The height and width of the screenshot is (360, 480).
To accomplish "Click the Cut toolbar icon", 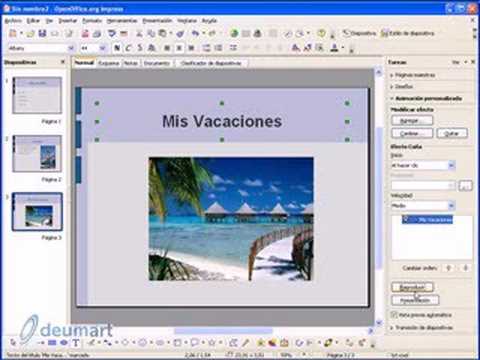I will pos(139,33).
